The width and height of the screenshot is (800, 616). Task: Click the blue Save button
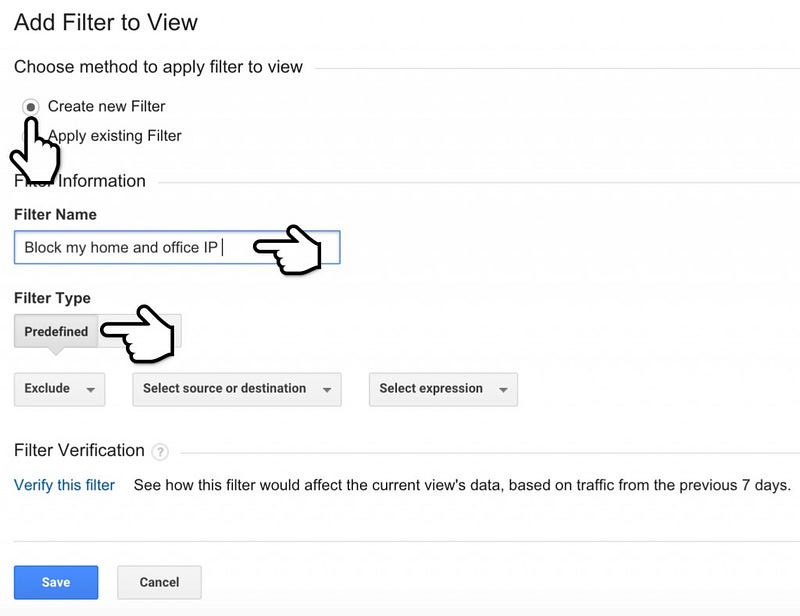click(x=56, y=582)
